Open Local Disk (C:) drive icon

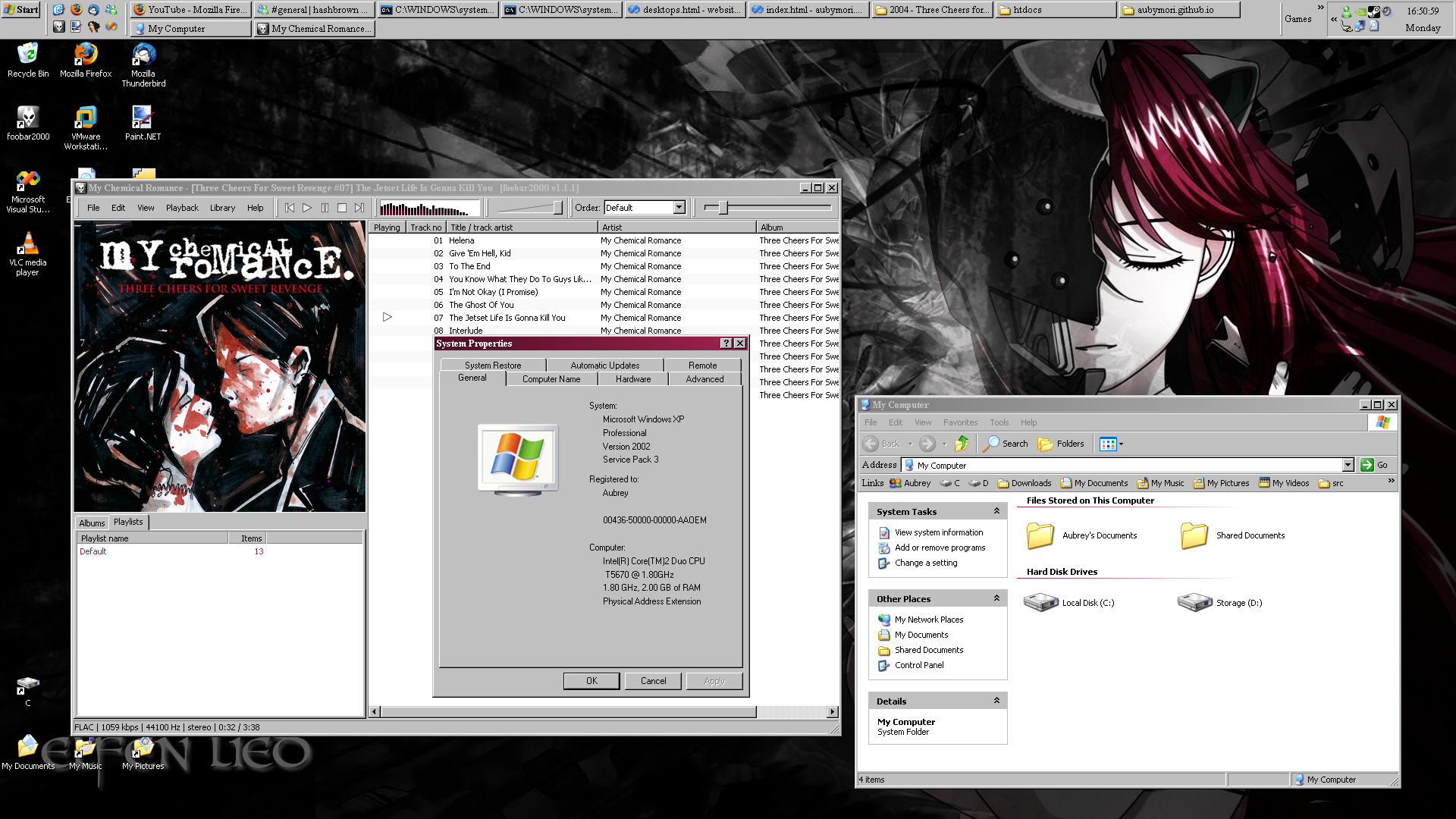coord(1040,603)
